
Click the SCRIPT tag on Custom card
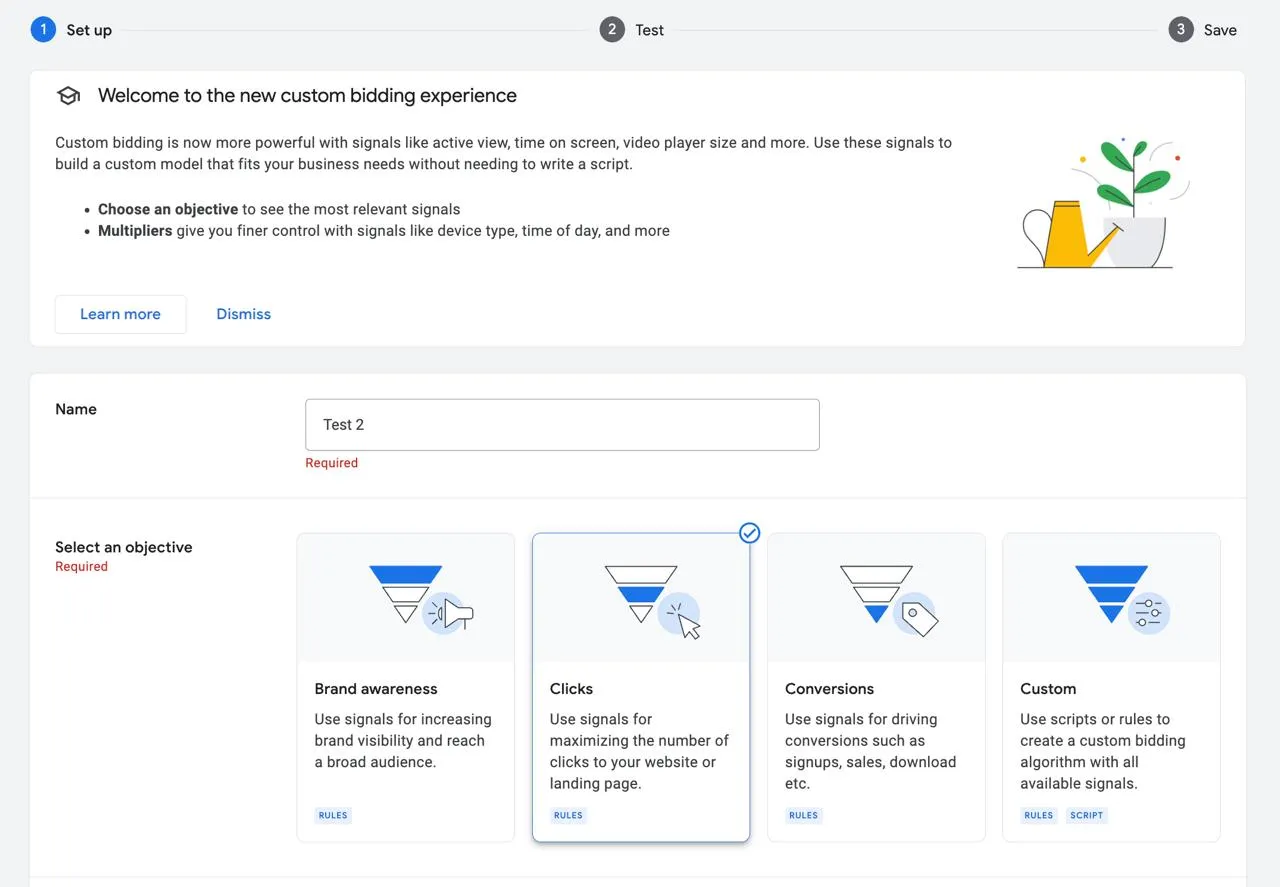click(1087, 815)
